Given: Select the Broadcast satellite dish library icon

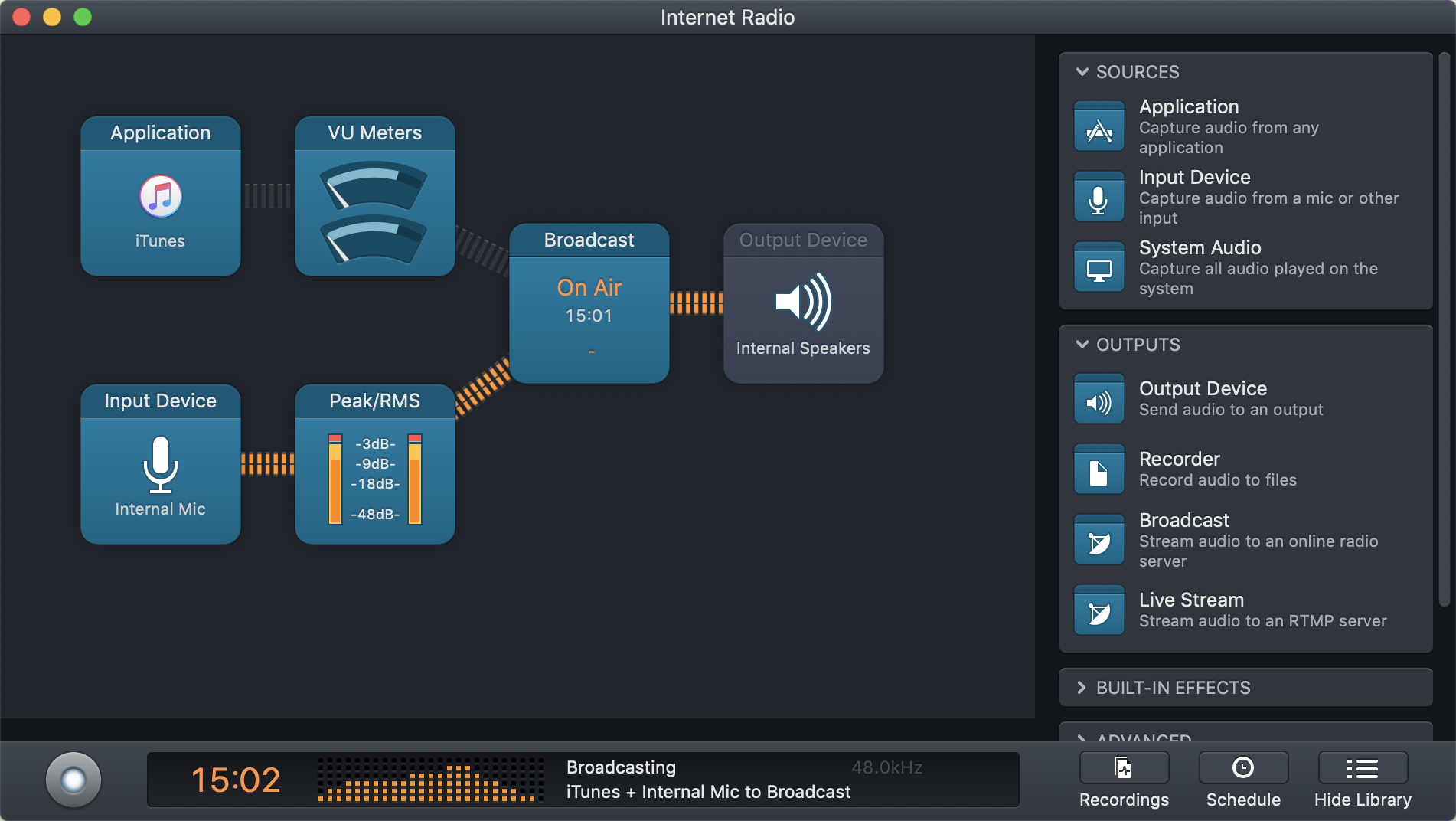Looking at the screenshot, I should click(x=1099, y=541).
